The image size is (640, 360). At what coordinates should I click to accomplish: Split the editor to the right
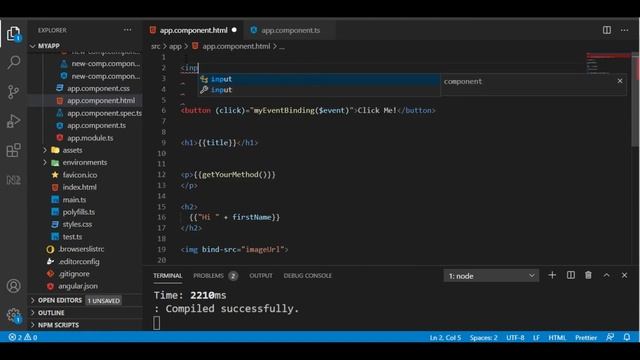click(607, 30)
